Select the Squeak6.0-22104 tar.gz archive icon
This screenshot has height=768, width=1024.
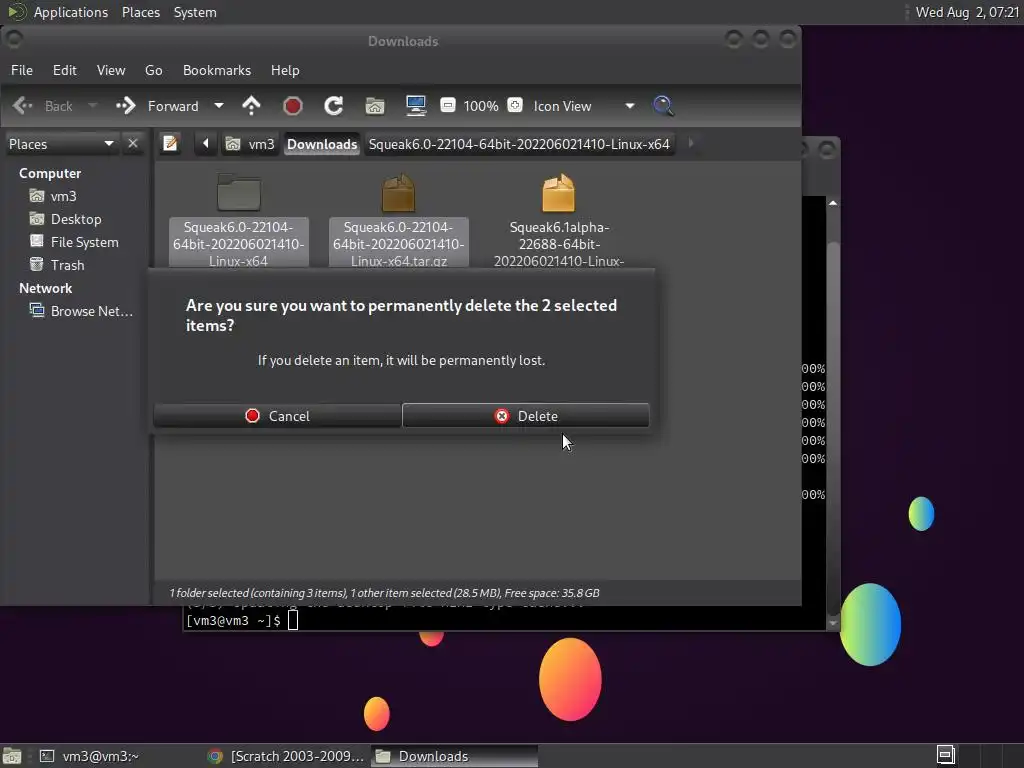click(398, 193)
